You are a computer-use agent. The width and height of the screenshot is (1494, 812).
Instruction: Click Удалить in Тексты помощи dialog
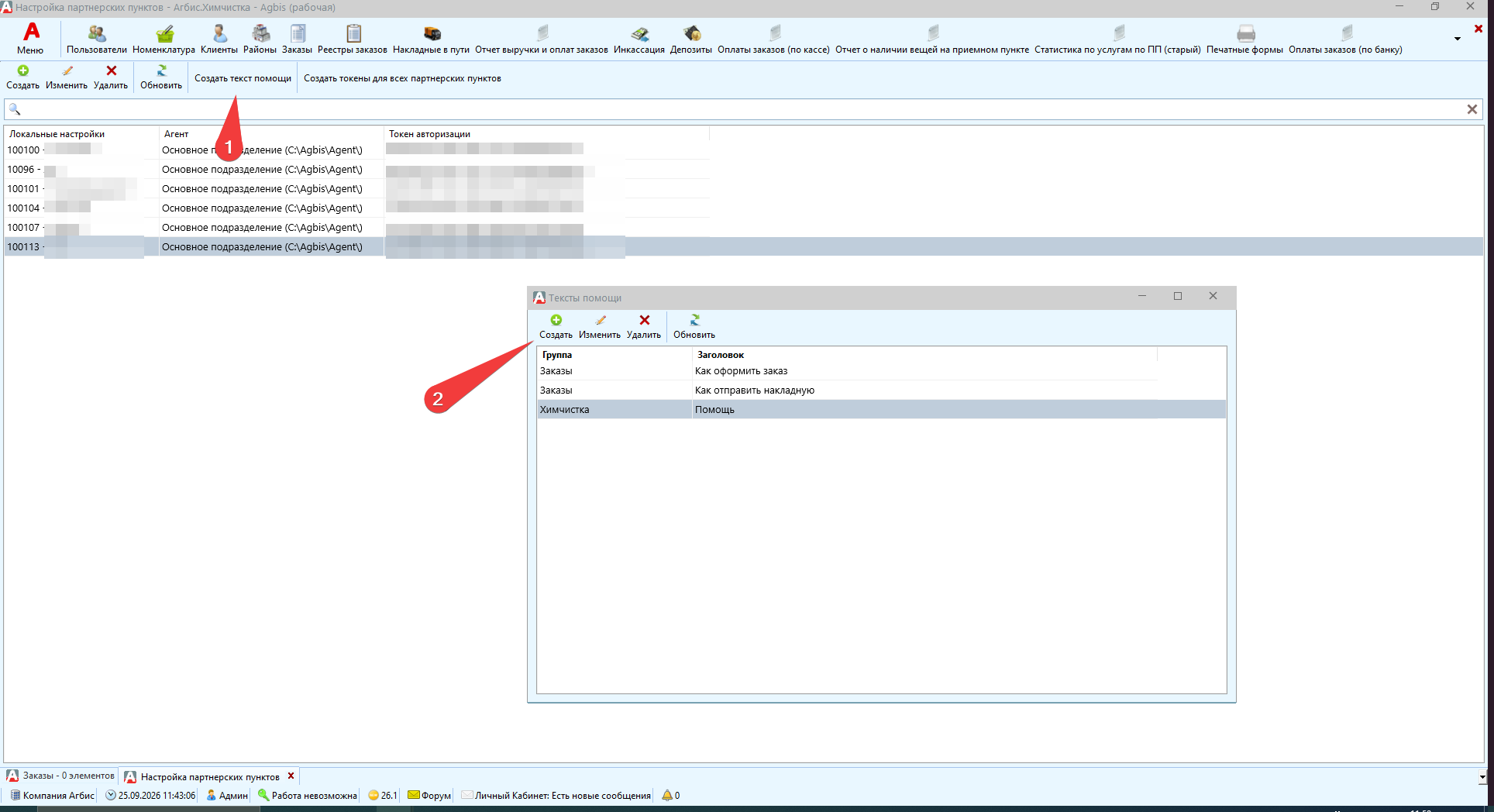click(644, 327)
